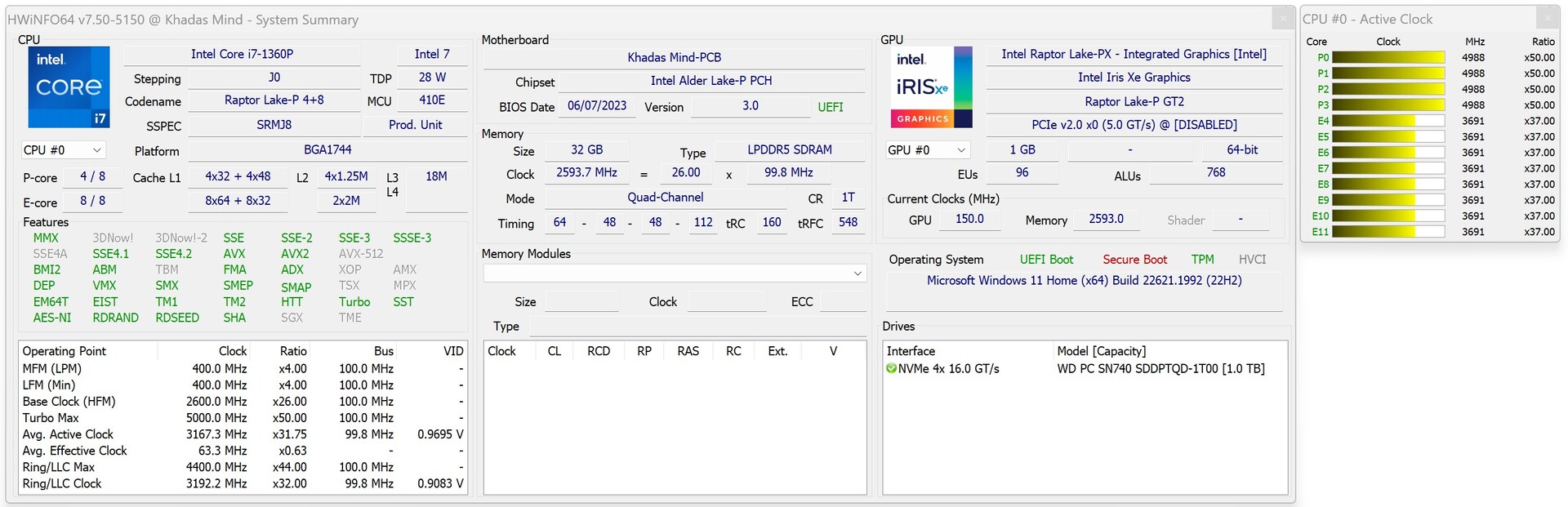Click the memory modules RCD column header
Screen dimensions: 1568x507
[599, 351]
